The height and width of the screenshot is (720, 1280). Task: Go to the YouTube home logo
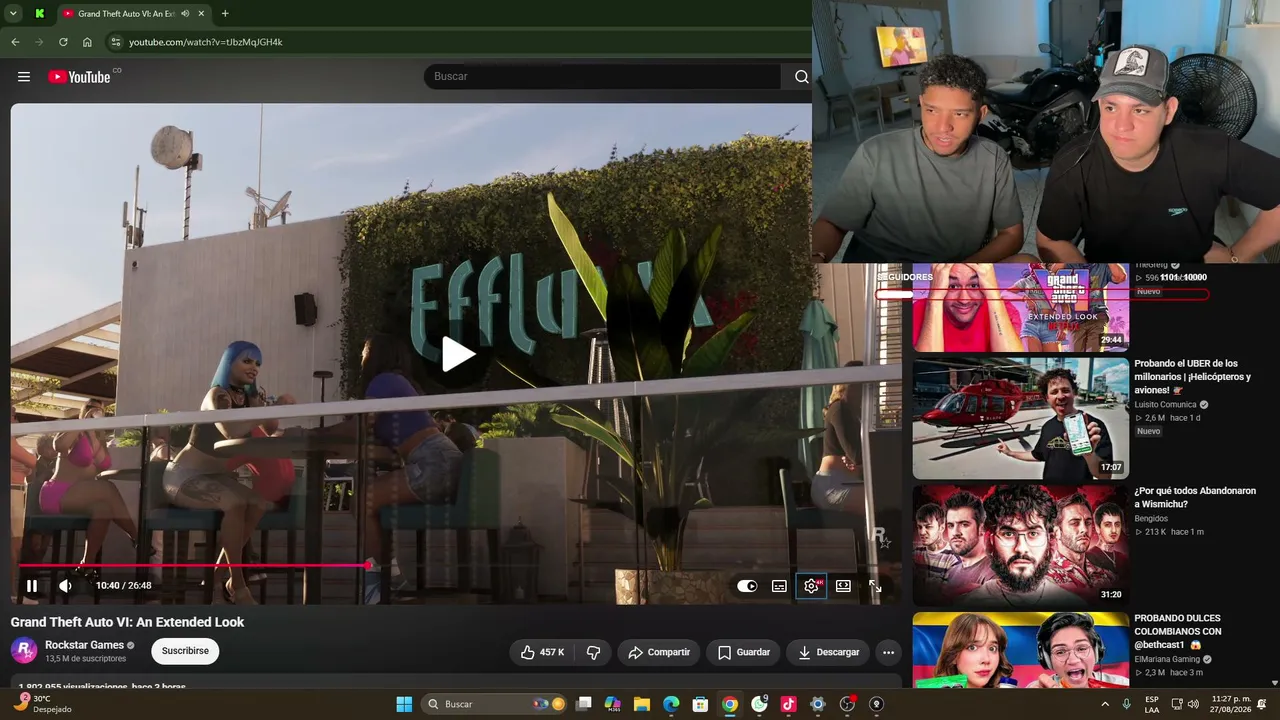(x=79, y=77)
